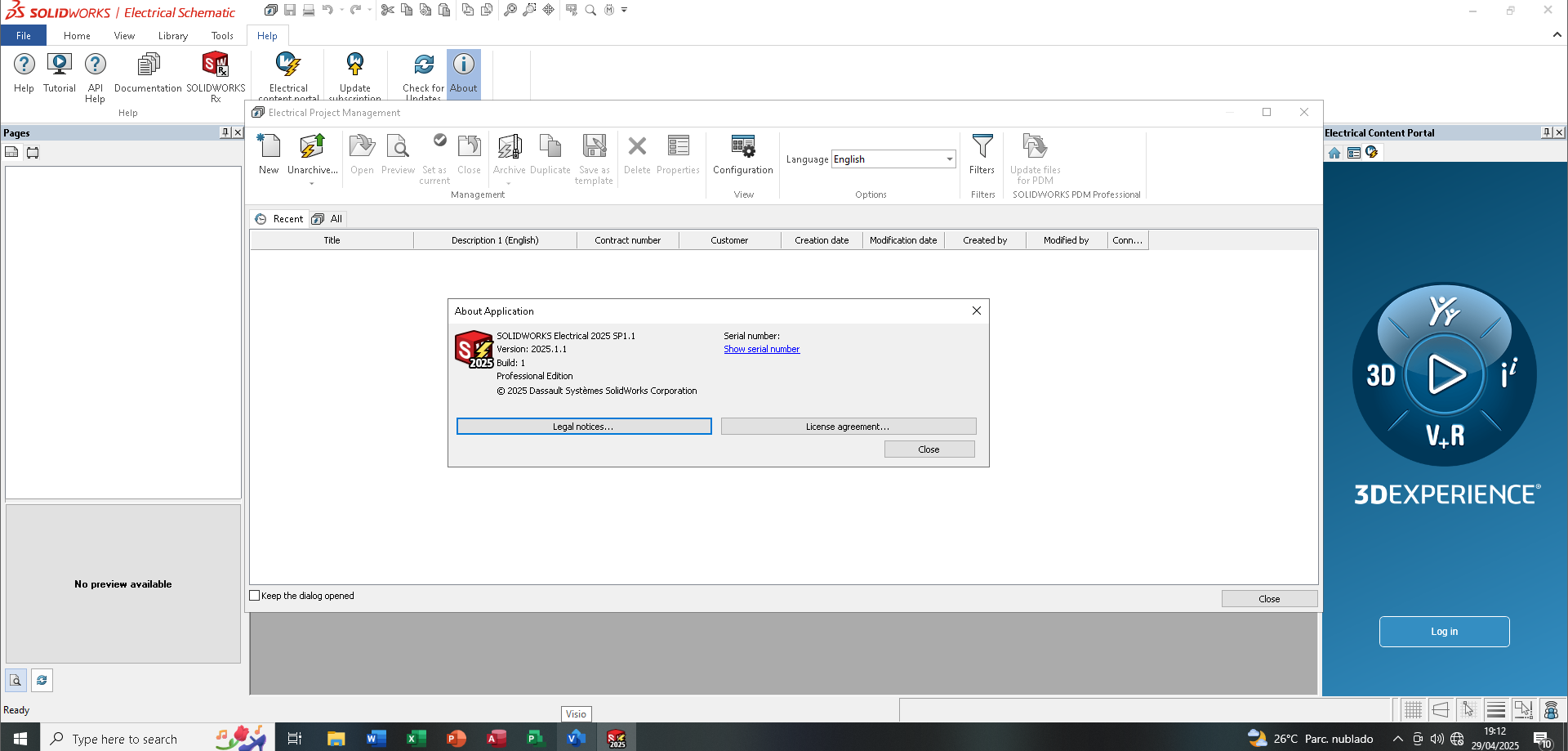The image size is (1568, 751).
Task: Open the Filters tool
Action: (982, 146)
